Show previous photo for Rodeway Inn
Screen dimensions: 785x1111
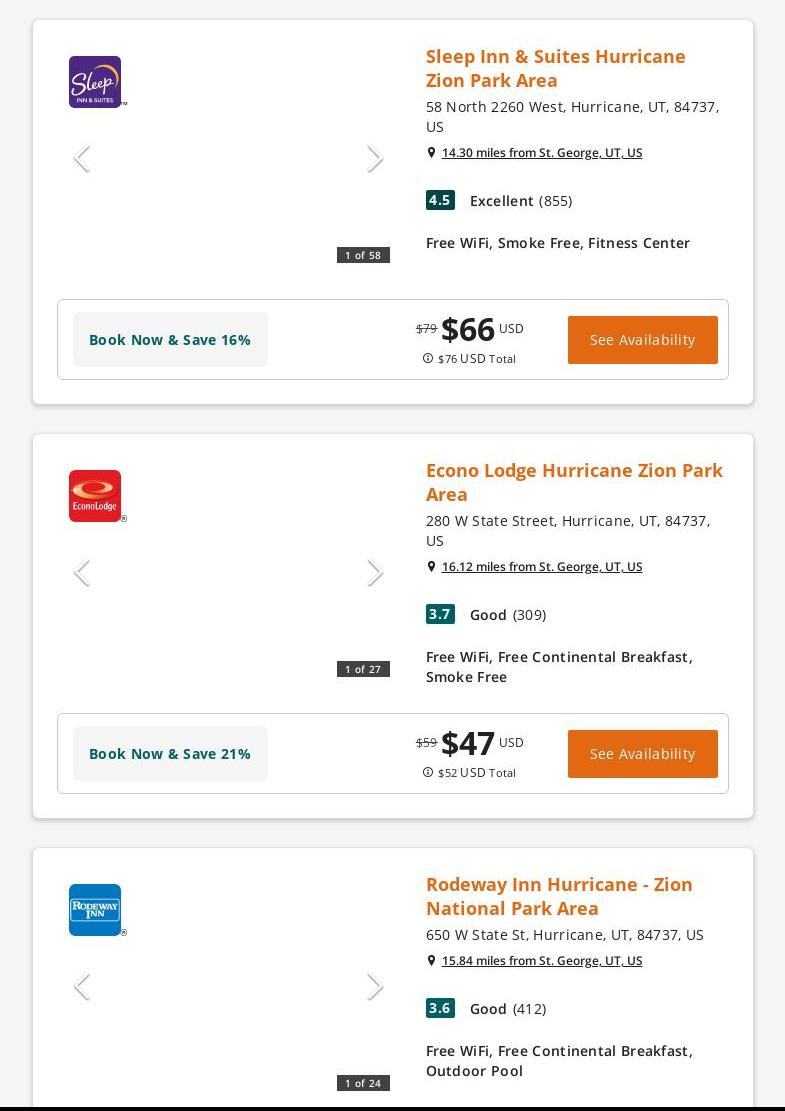(x=82, y=987)
